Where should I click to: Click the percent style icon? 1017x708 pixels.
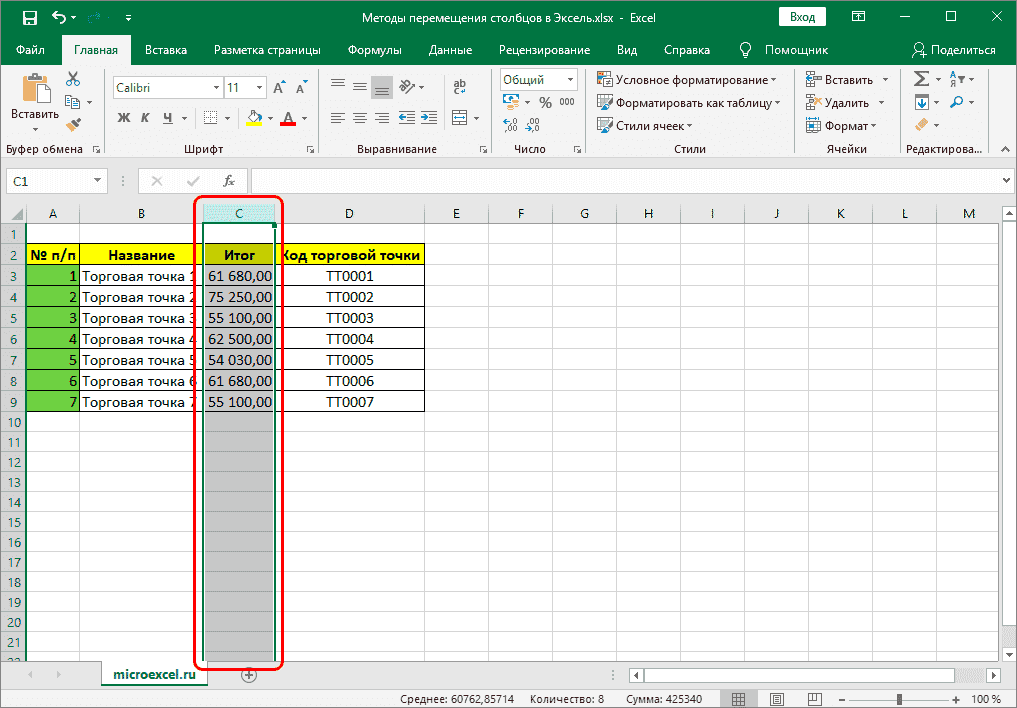tap(547, 101)
